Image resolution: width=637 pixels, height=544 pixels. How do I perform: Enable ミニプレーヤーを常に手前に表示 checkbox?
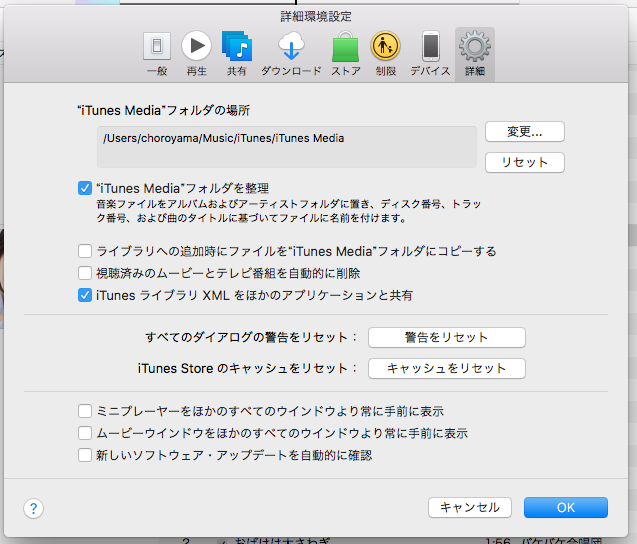tap(84, 411)
